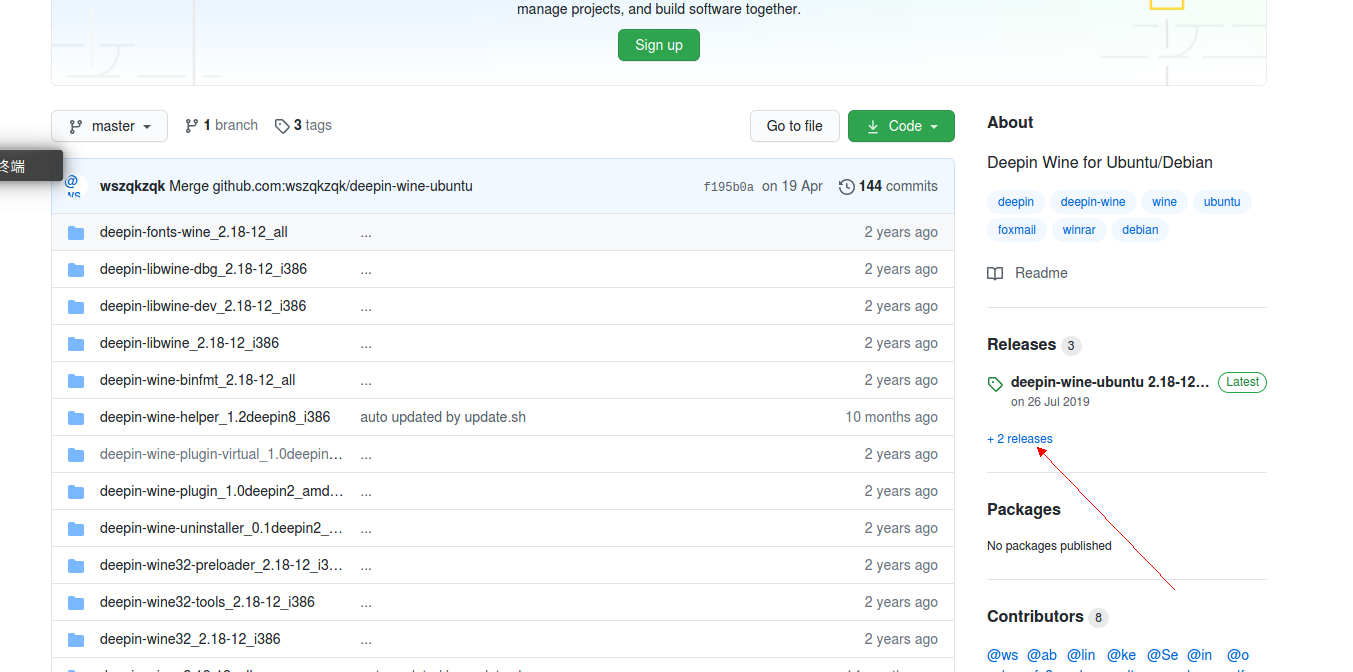1353x672 pixels.
Task: Click the release tag icon
Action: coord(995,383)
